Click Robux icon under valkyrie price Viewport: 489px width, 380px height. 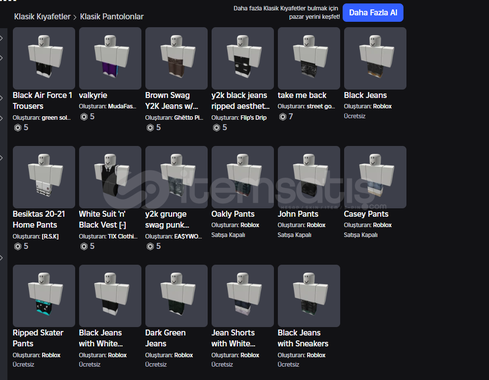pos(84,117)
